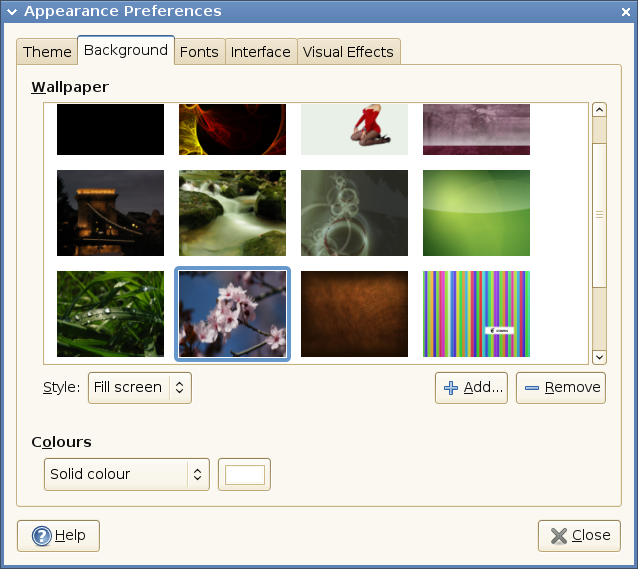Screen dimensions: 638x569
Task: Pick the brown leather texture wallpaper
Action: click(354, 314)
